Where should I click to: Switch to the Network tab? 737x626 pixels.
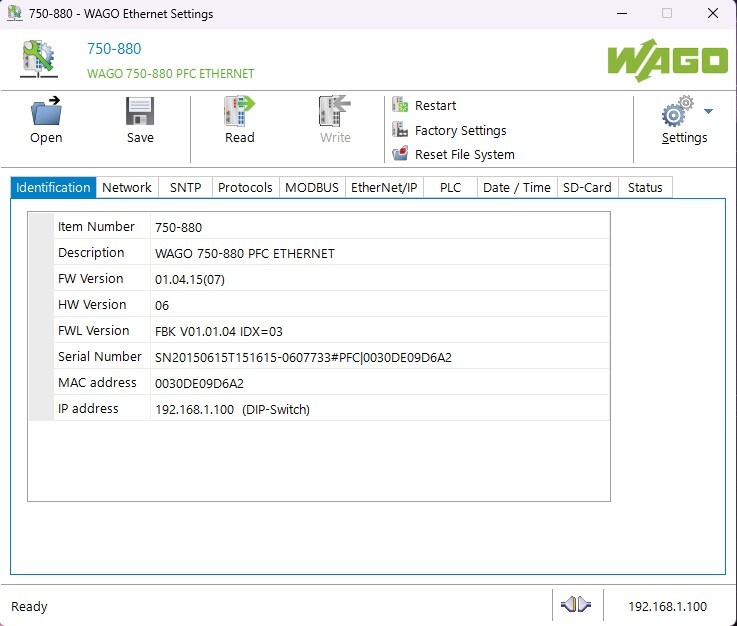pos(127,188)
